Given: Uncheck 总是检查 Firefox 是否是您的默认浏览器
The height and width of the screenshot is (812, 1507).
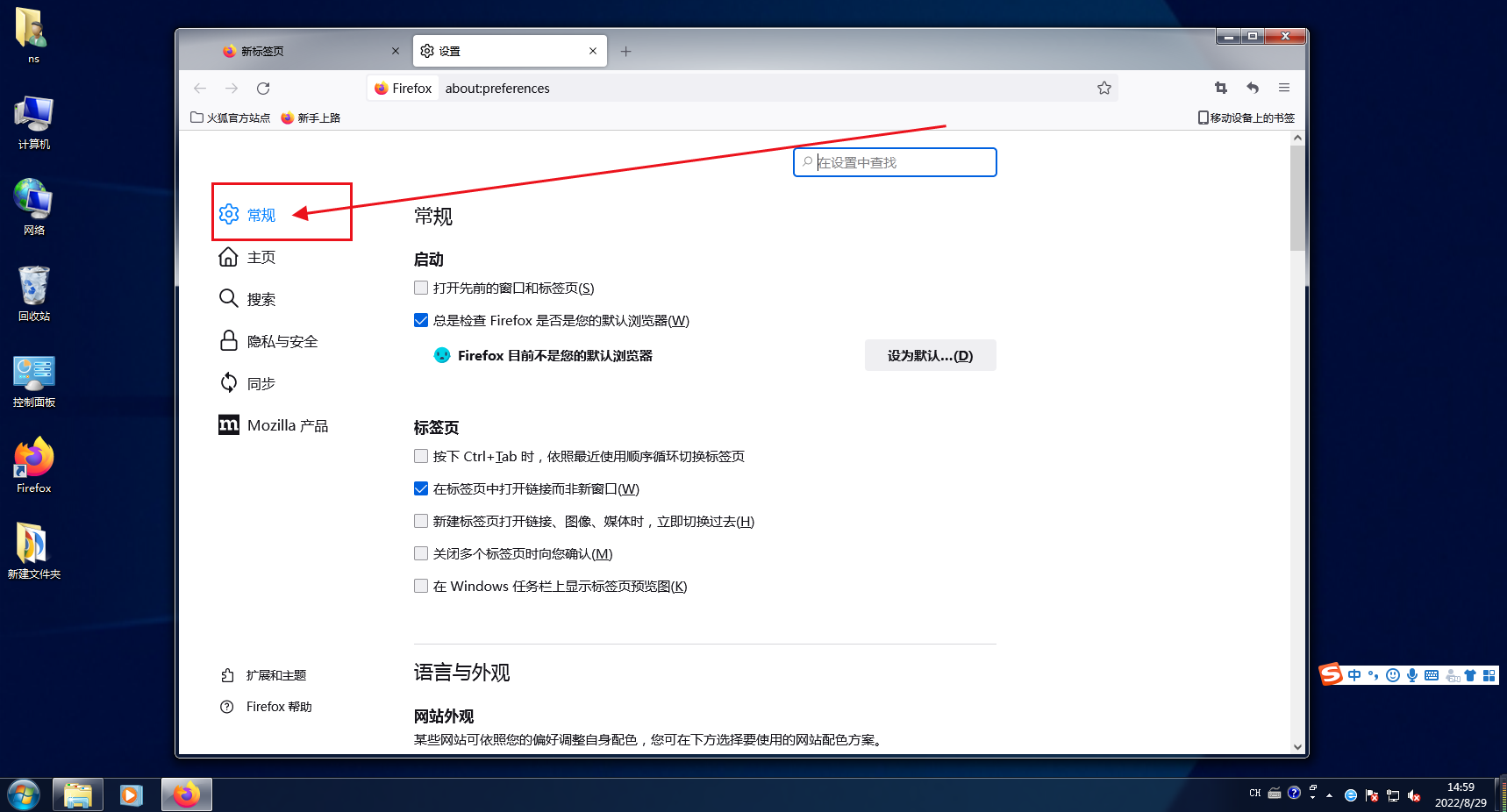Looking at the screenshot, I should coord(421,320).
